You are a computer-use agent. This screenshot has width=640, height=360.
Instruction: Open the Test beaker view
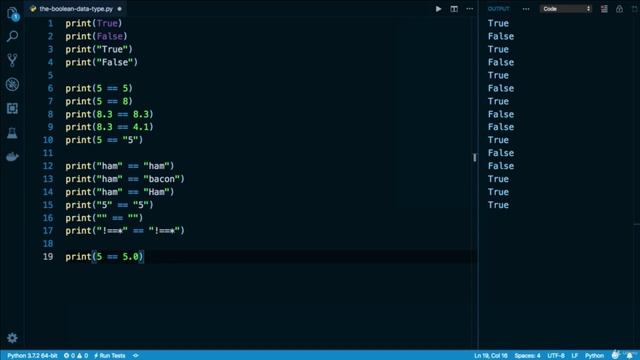(12, 133)
